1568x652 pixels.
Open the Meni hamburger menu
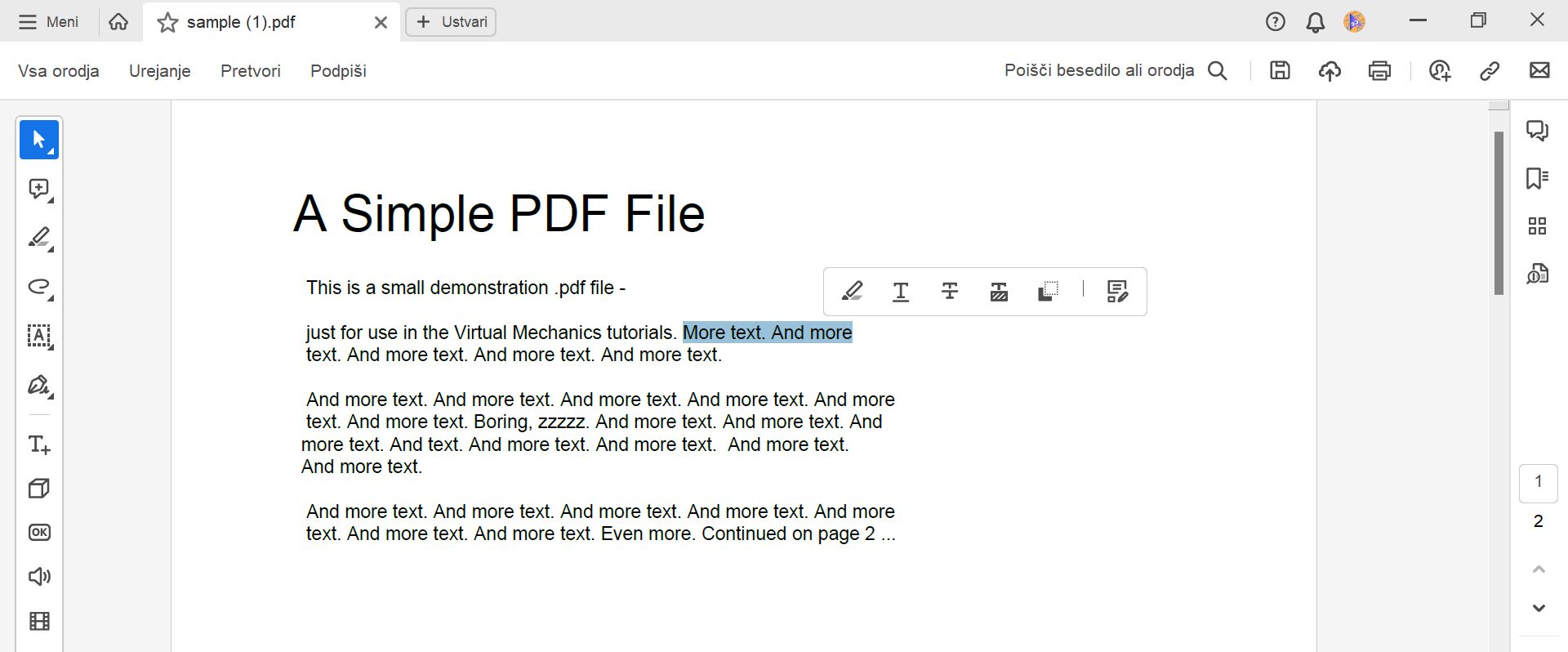[49, 22]
